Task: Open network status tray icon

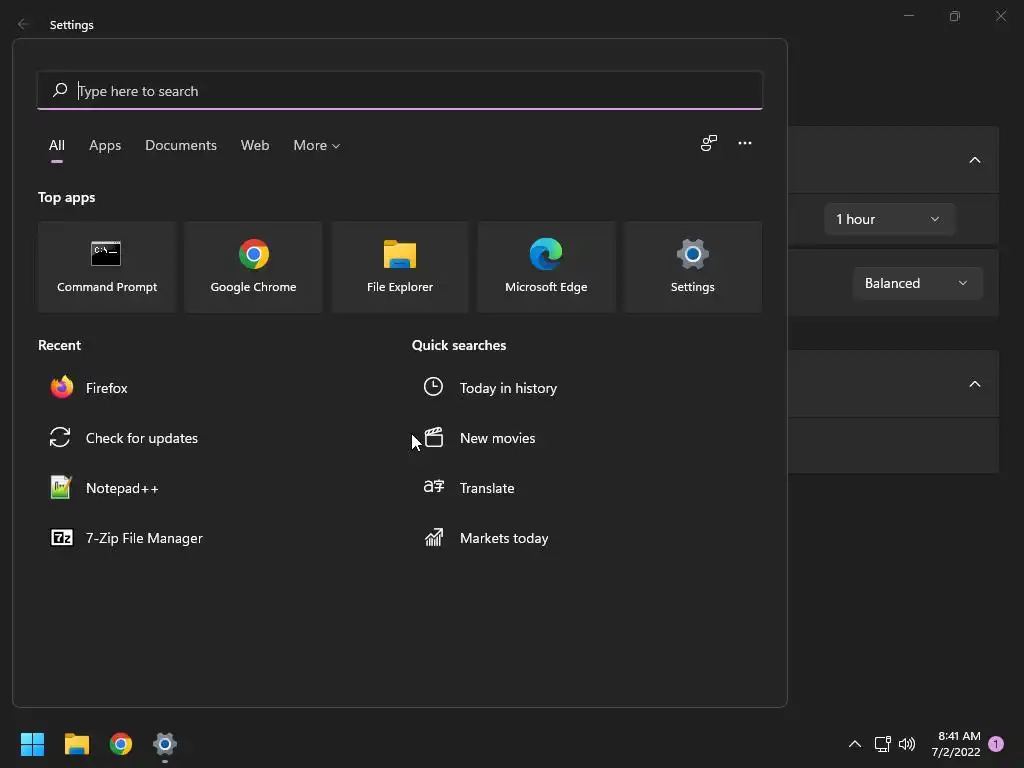Action: click(x=882, y=744)
